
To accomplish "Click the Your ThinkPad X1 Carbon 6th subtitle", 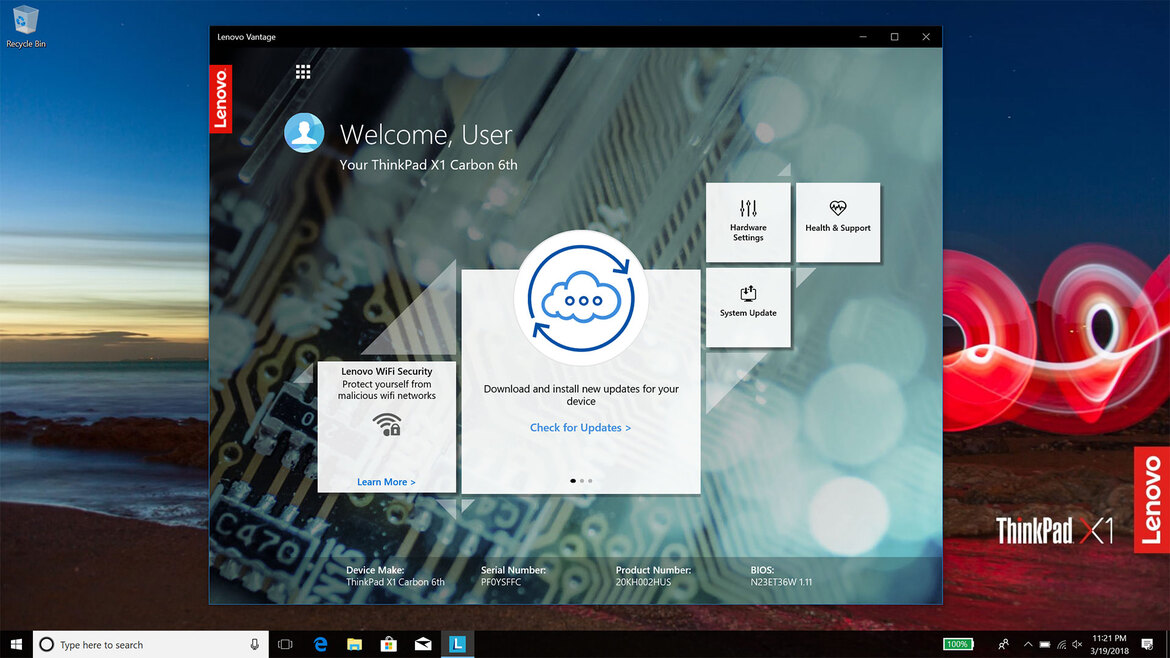I will [x=428, y=165].
